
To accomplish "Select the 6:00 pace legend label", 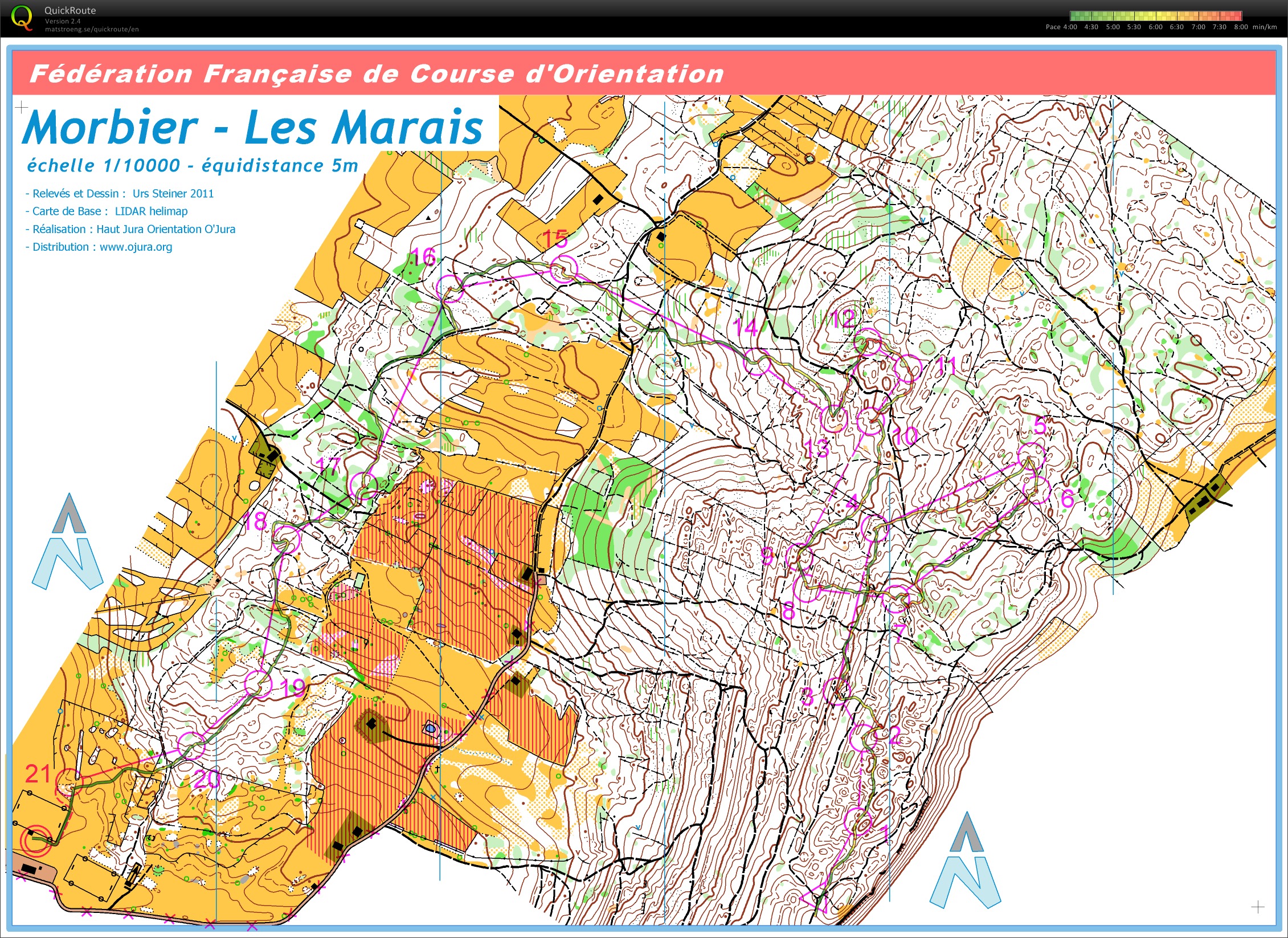I will [x=1155, y=27].
